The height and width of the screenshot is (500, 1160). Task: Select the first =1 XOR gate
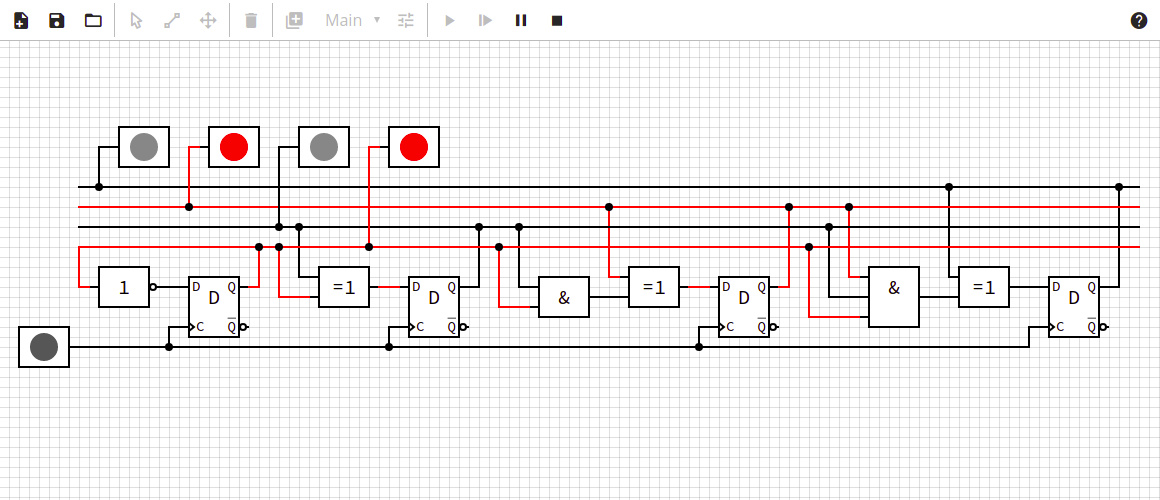[344, 287]
